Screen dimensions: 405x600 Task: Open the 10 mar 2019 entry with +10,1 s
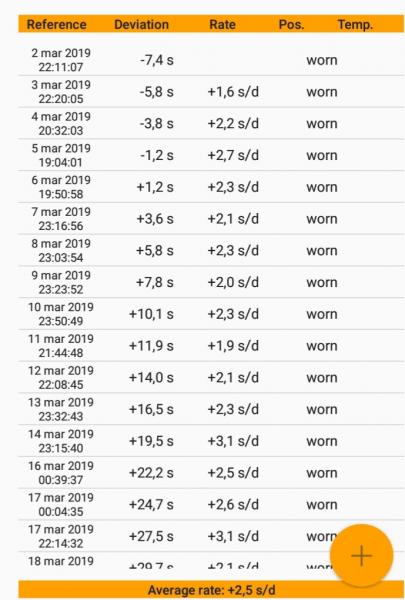(211, 314)
